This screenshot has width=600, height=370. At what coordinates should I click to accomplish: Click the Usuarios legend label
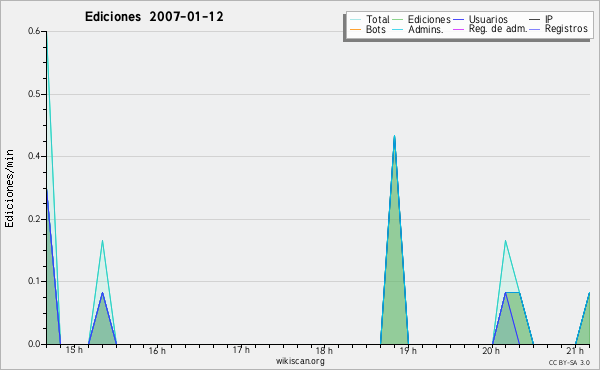point(488,19)
